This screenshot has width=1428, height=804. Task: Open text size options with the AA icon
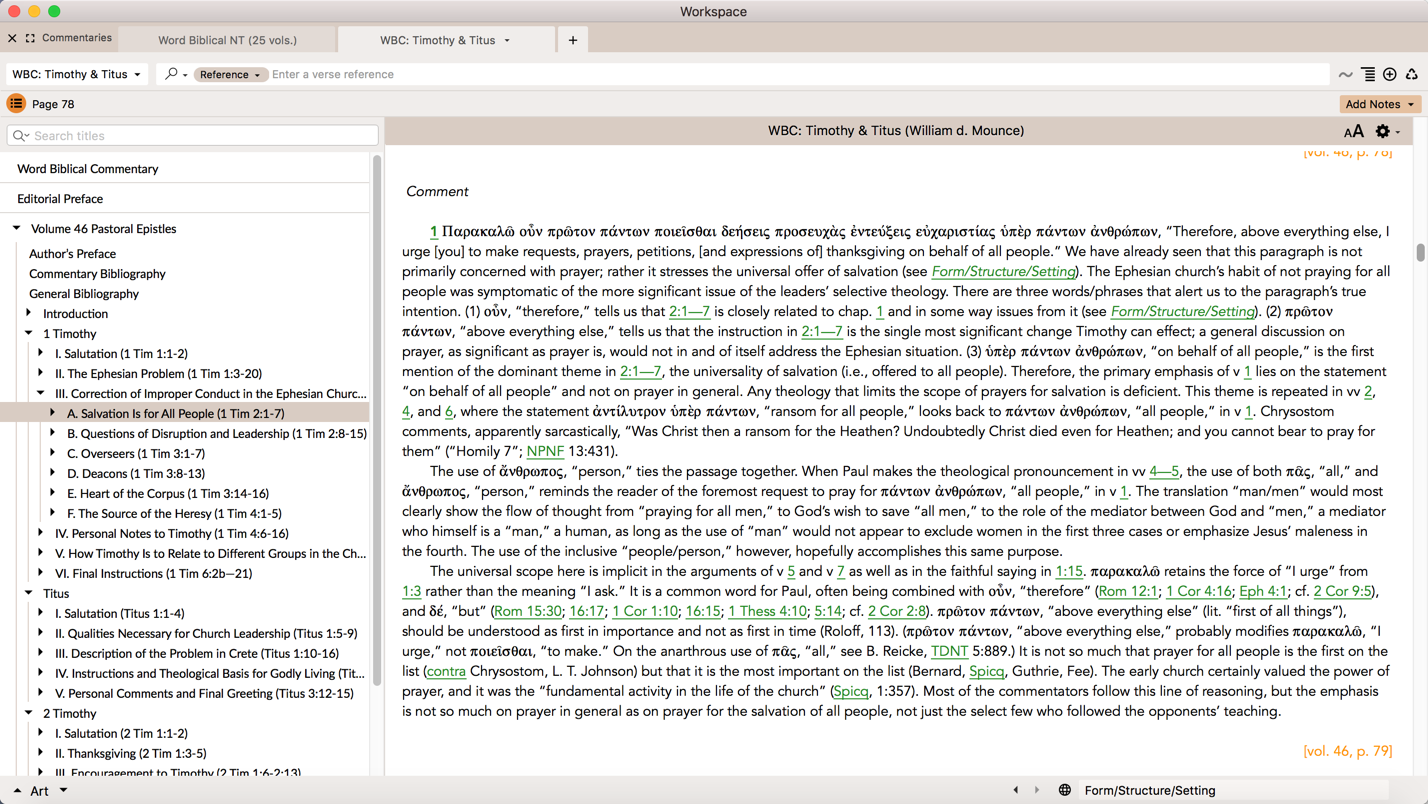(1353, 131)
